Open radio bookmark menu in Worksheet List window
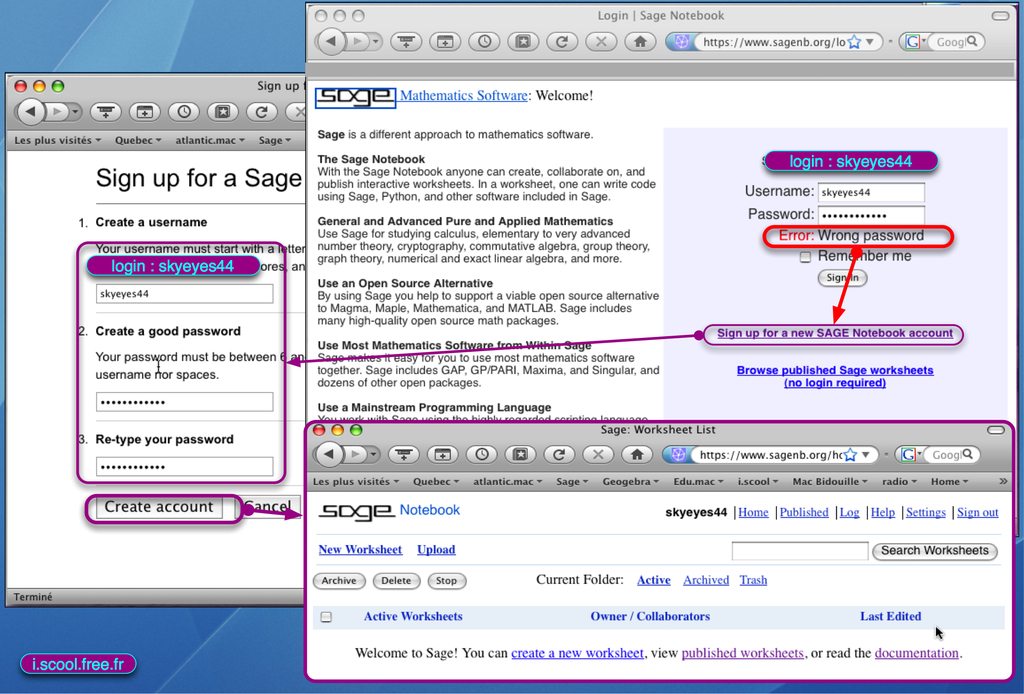 click(x=899, y=481)
